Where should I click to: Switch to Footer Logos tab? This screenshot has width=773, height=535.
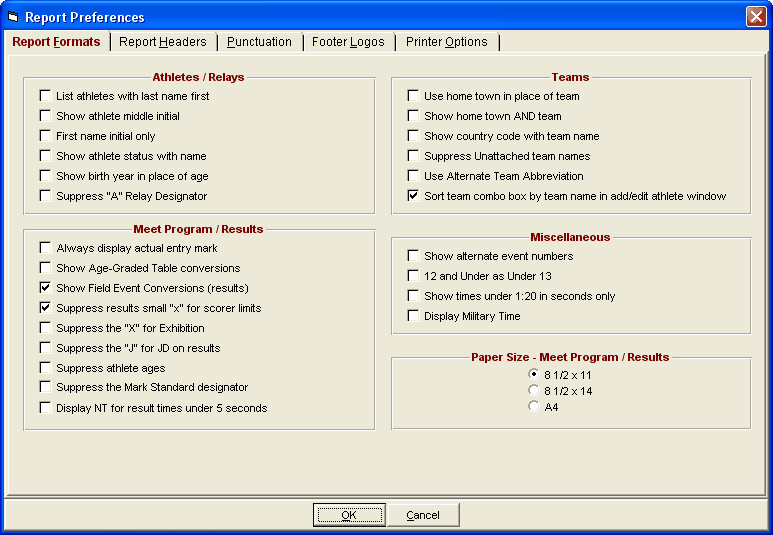tap(348, 42)
